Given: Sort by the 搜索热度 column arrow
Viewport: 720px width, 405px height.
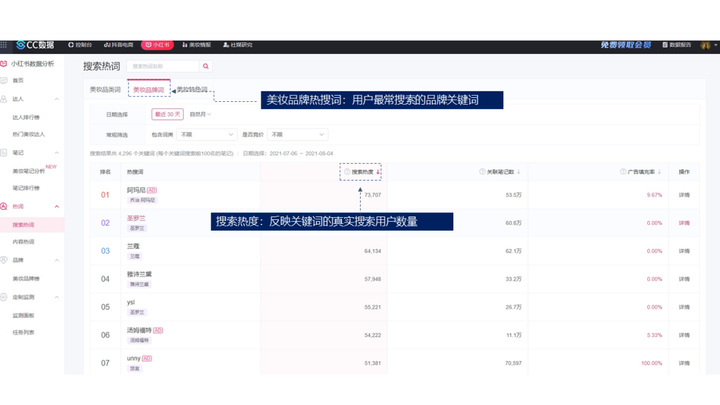Looking at the screenshot, I should tap(378, 172).
